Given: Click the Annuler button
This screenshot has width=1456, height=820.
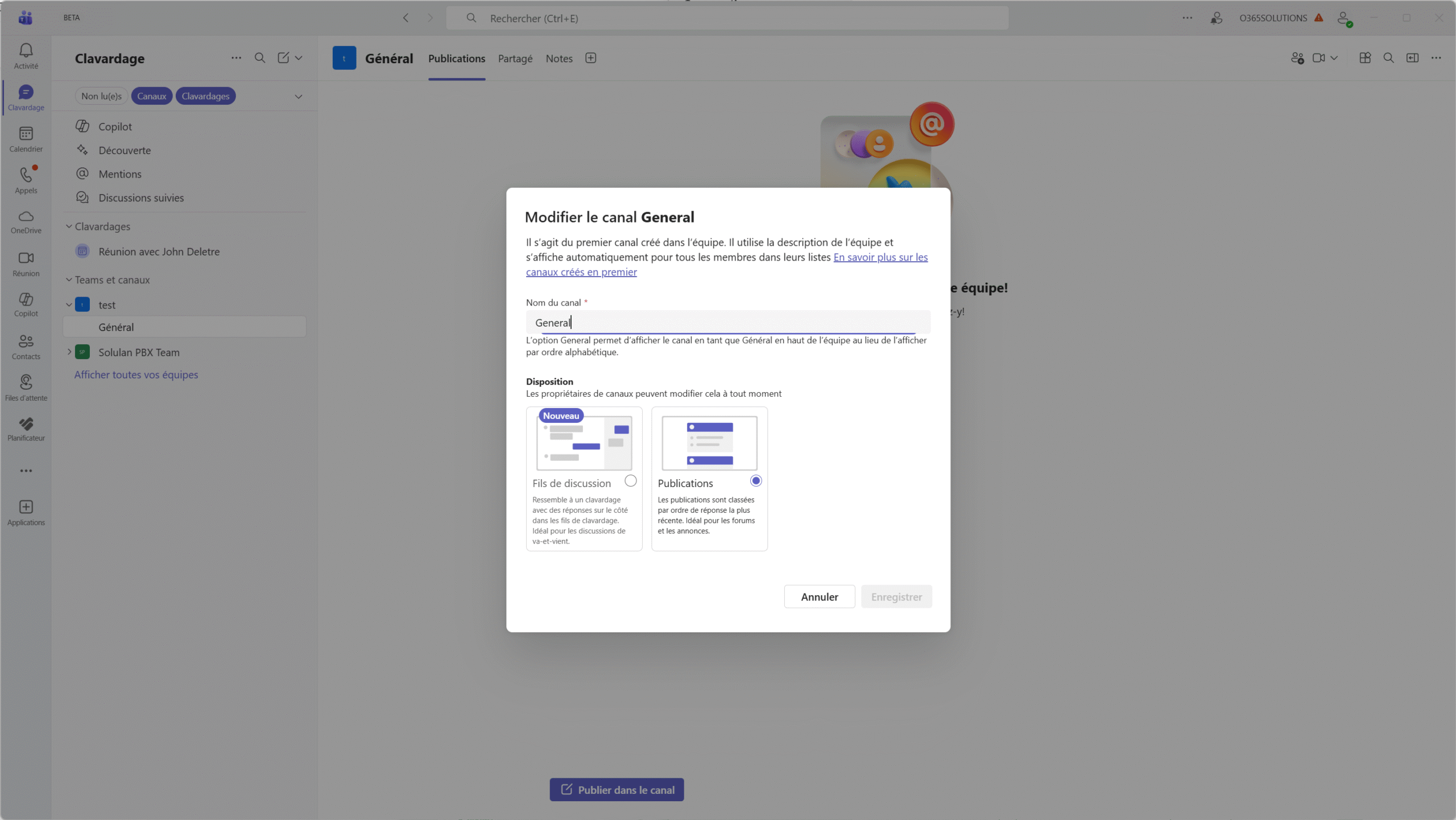Looking at the screenshot, I should [819, 596].
